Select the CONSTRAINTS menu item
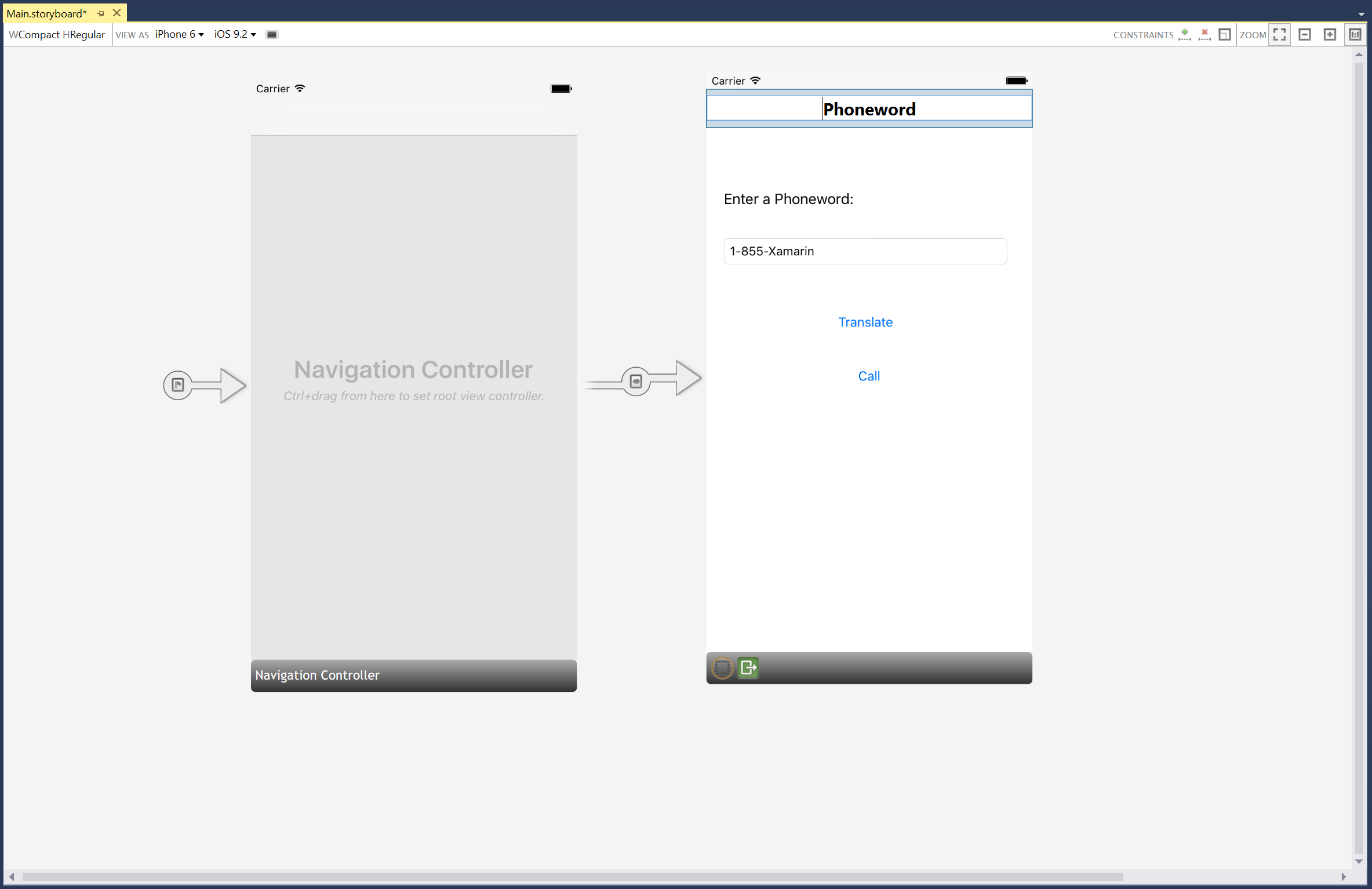Screen dimensions: 1372x889 click(1145, 34)
